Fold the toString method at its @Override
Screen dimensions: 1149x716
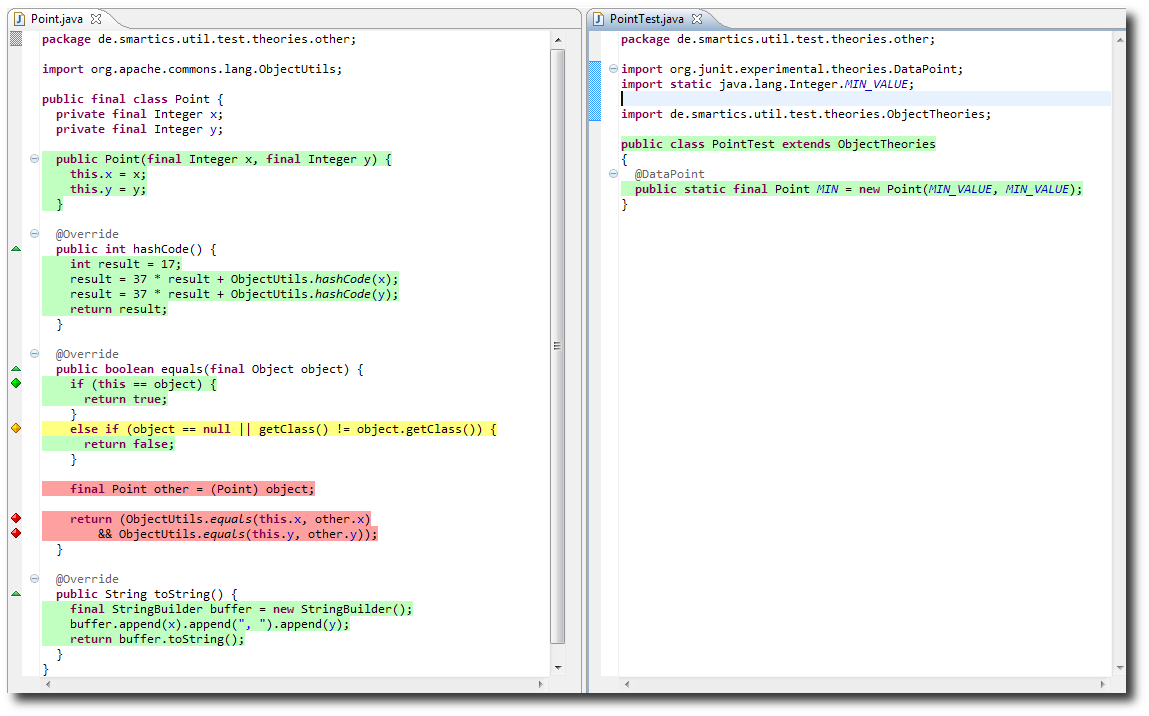coord(35,579)
